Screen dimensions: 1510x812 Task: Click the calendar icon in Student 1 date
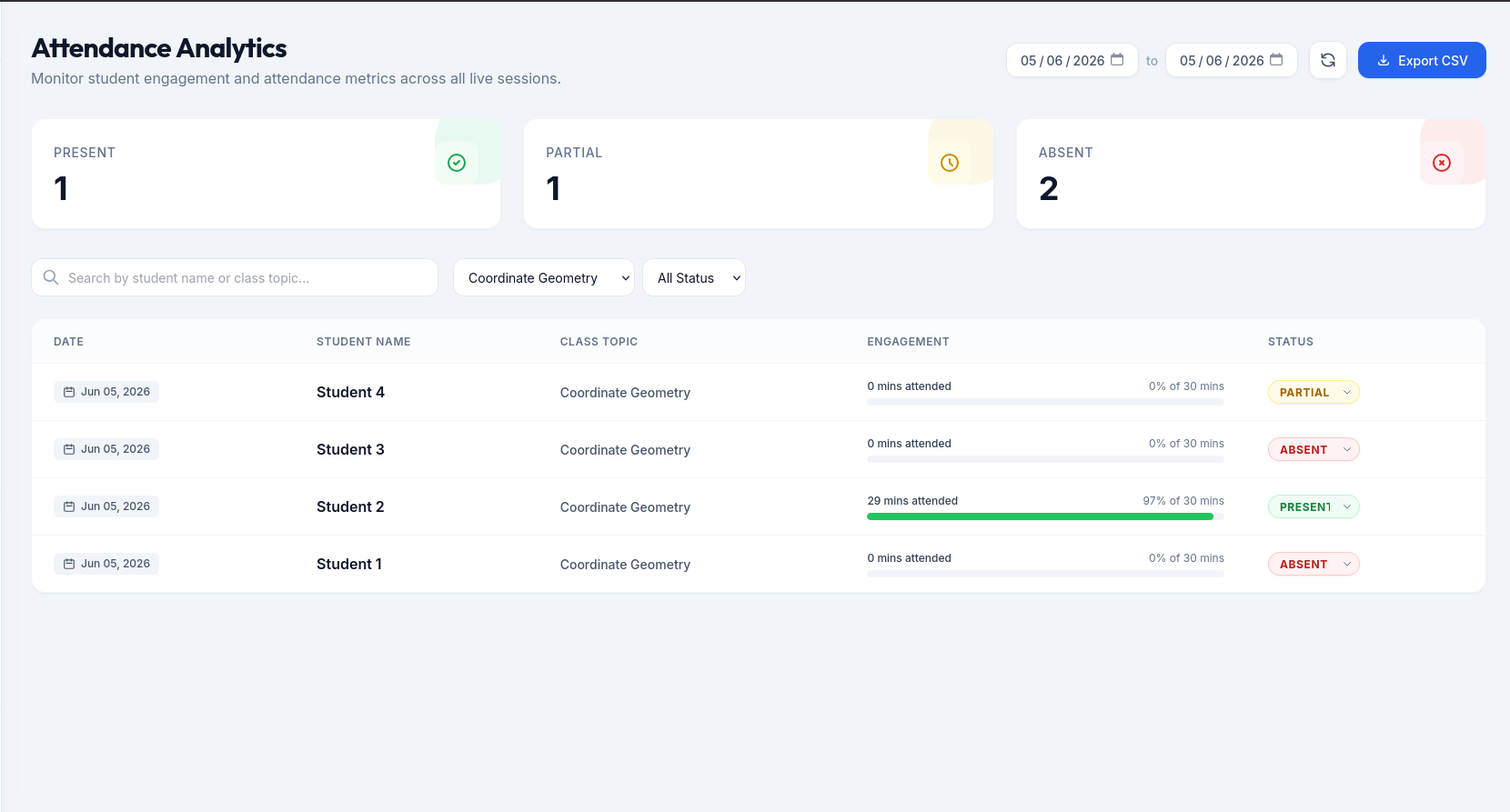pos(69,564)
